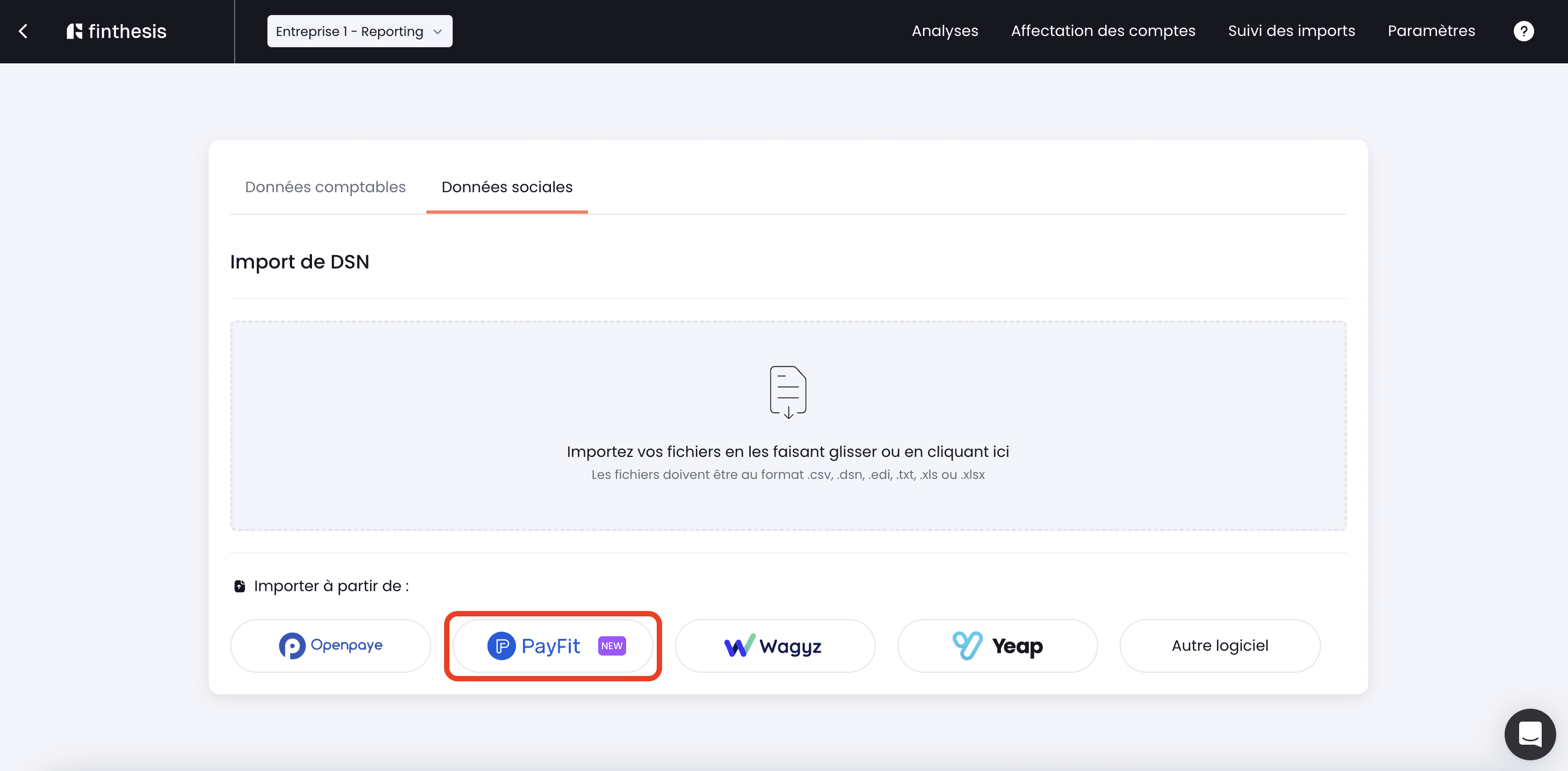Open Suivi des imports
This screenshot has width=1568, height=771.
pyautogui.click(x=1291, y=31)
